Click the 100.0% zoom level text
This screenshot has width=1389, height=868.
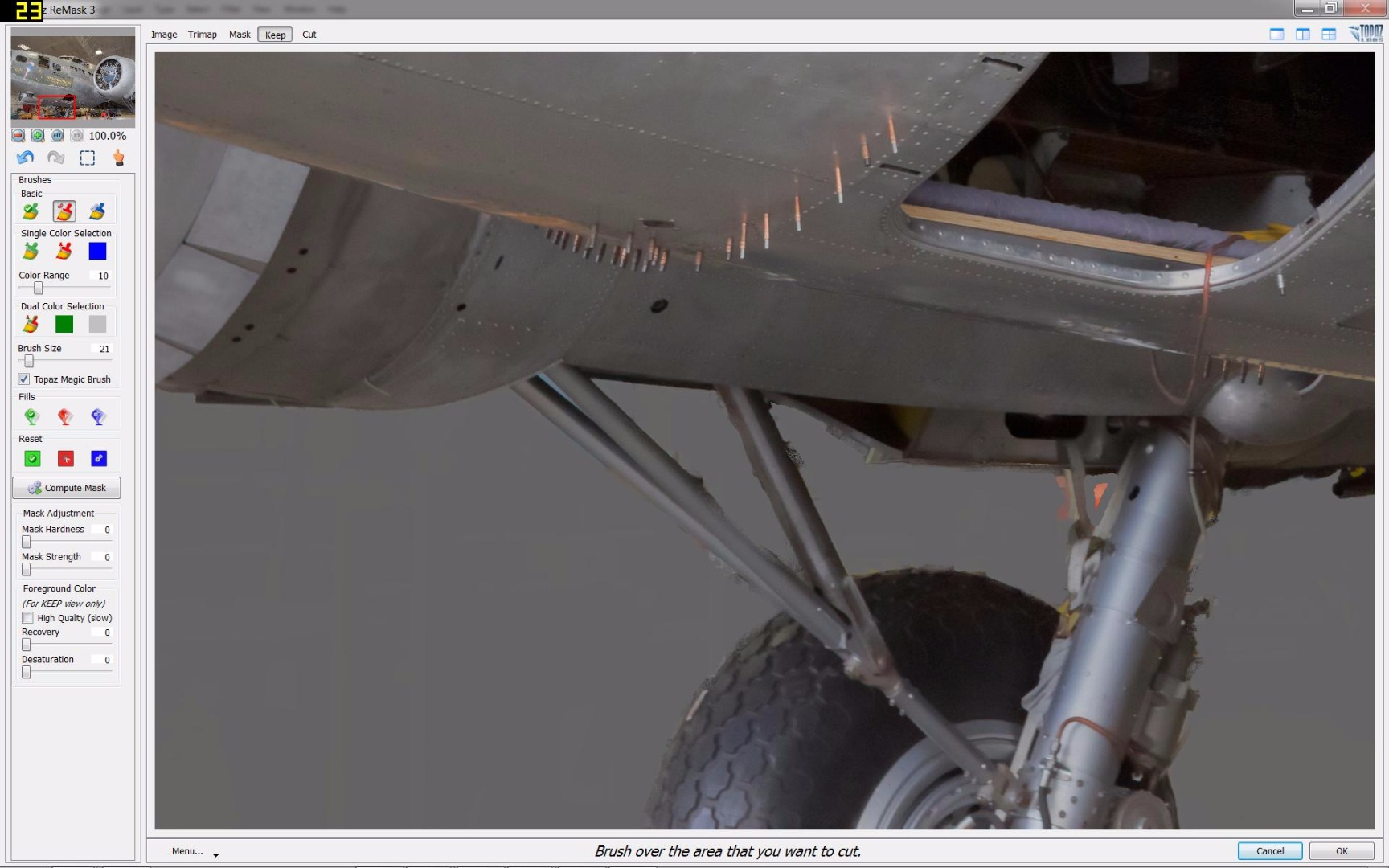pos(108,136)
